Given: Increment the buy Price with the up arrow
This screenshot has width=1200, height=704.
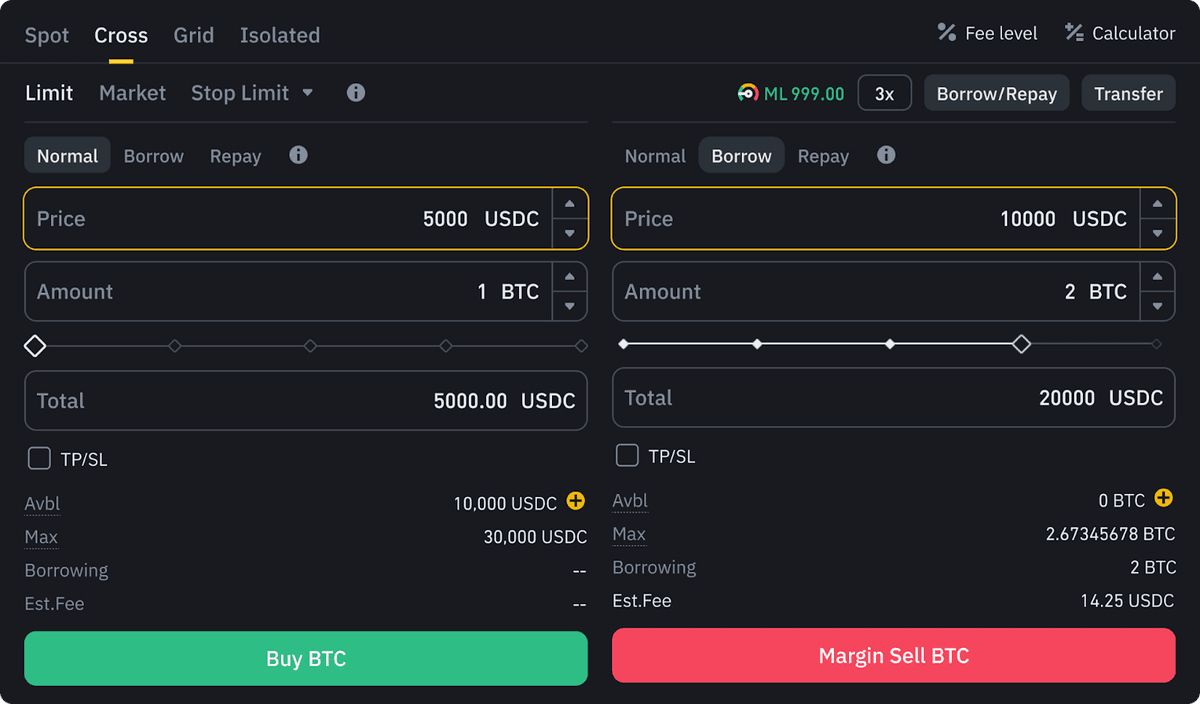Looking at the screenshot, I should click(x=570, y=204).
